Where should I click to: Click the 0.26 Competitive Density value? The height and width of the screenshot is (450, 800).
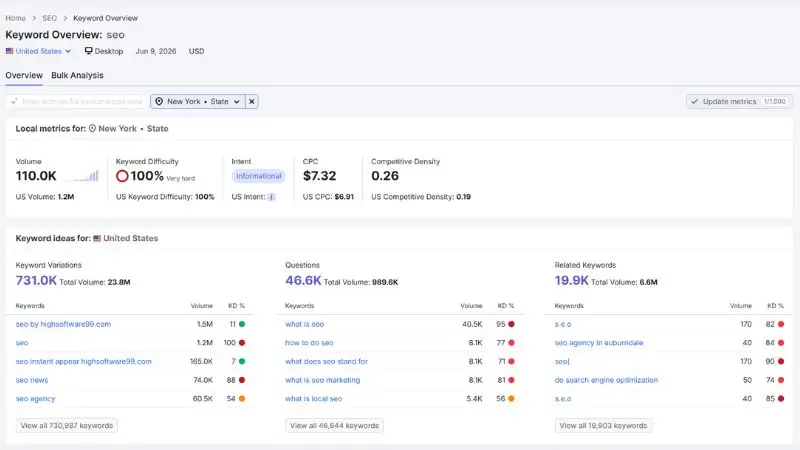click(385, 176)
